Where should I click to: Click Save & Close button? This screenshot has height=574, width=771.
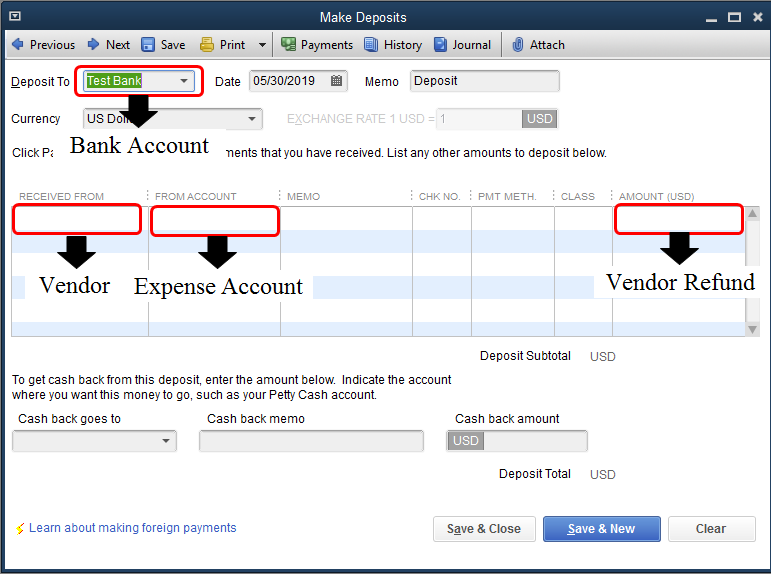pos(484,529)
